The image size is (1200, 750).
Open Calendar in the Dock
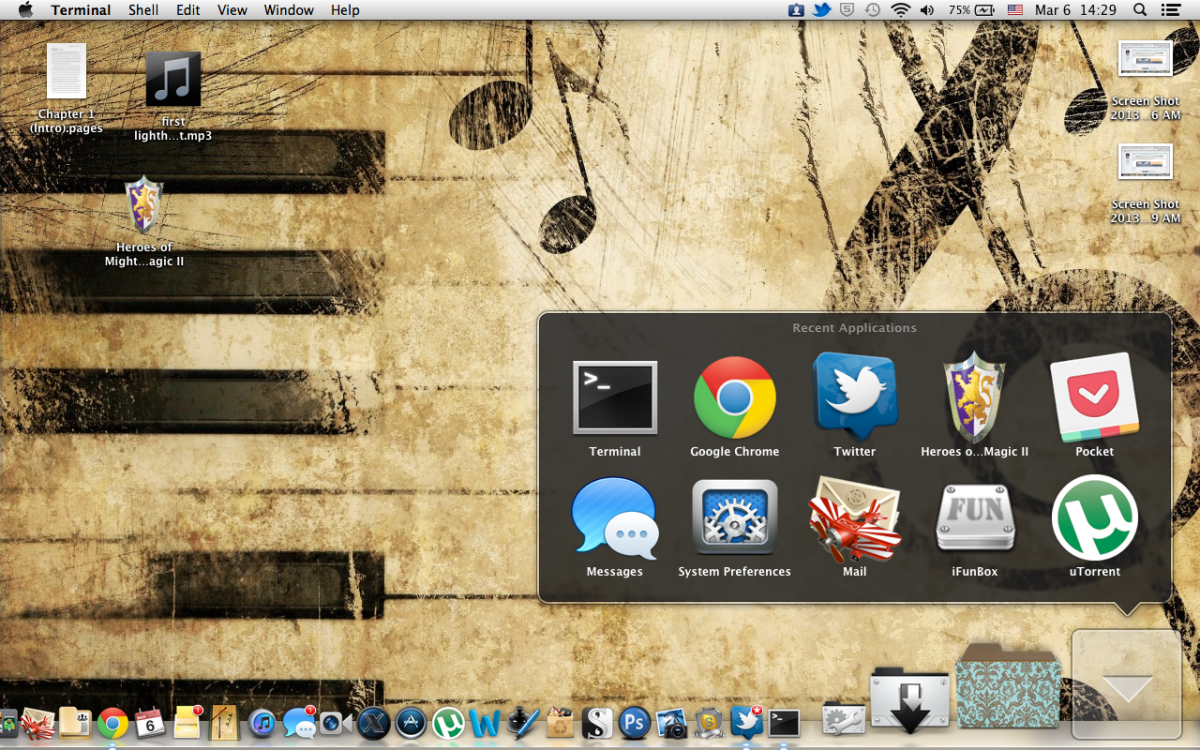(x=150, y=723)
